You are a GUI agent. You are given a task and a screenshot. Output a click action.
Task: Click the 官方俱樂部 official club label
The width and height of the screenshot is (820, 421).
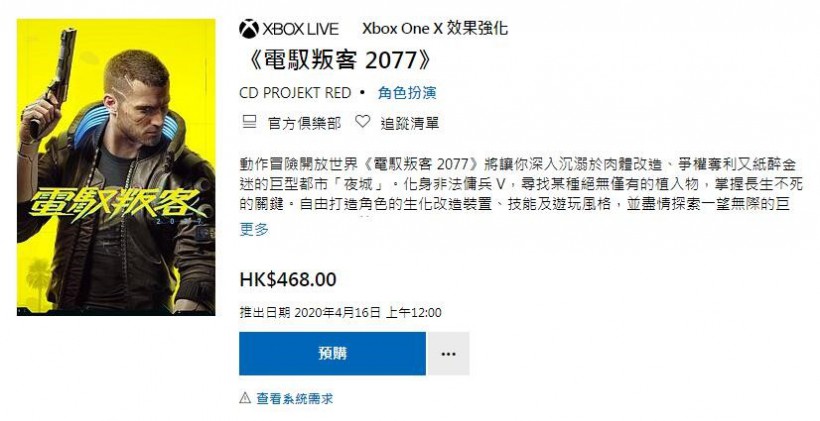click(304, 123)
